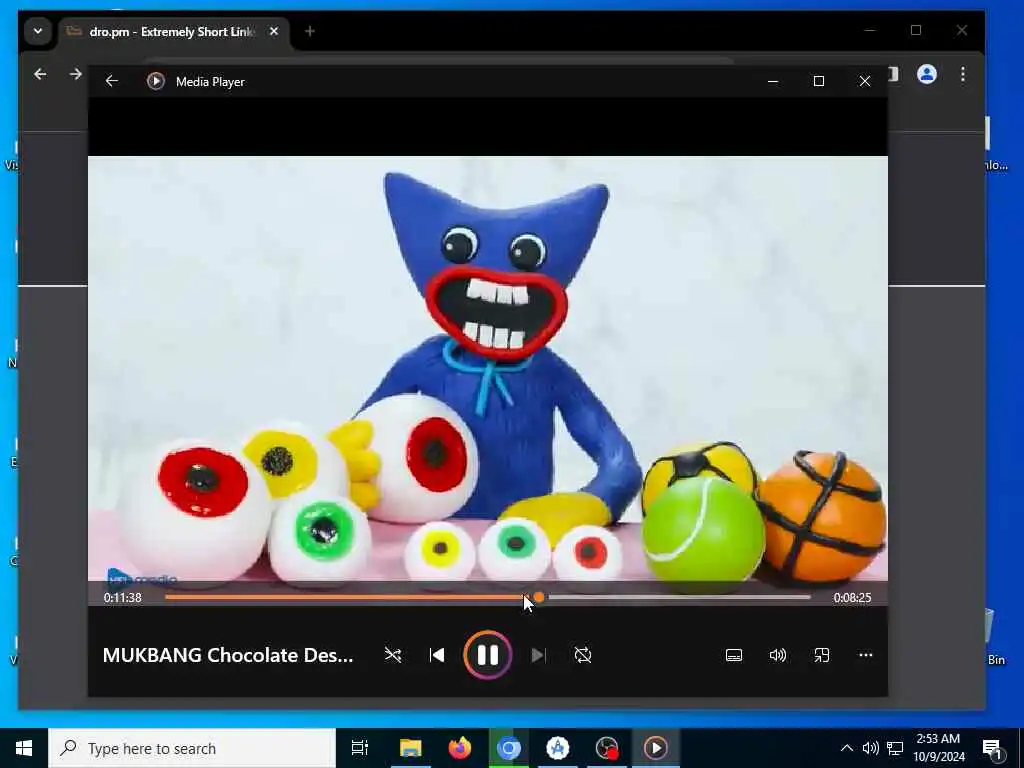Open the Windows notification center

click(x=992, y=748)
